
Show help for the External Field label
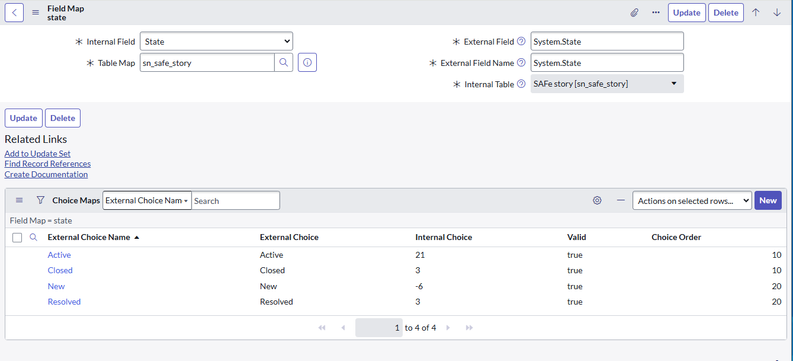[521, 41]
